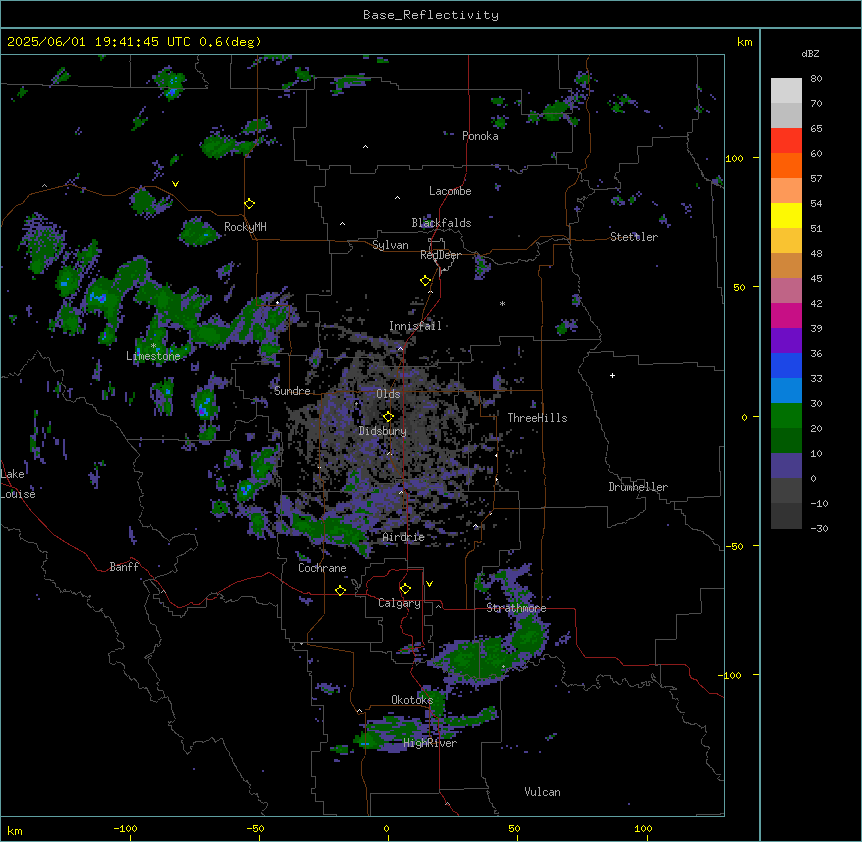Click the white asterisk marker above Limestone label
The image size is (862, 842).
click(x=154, y=346)
